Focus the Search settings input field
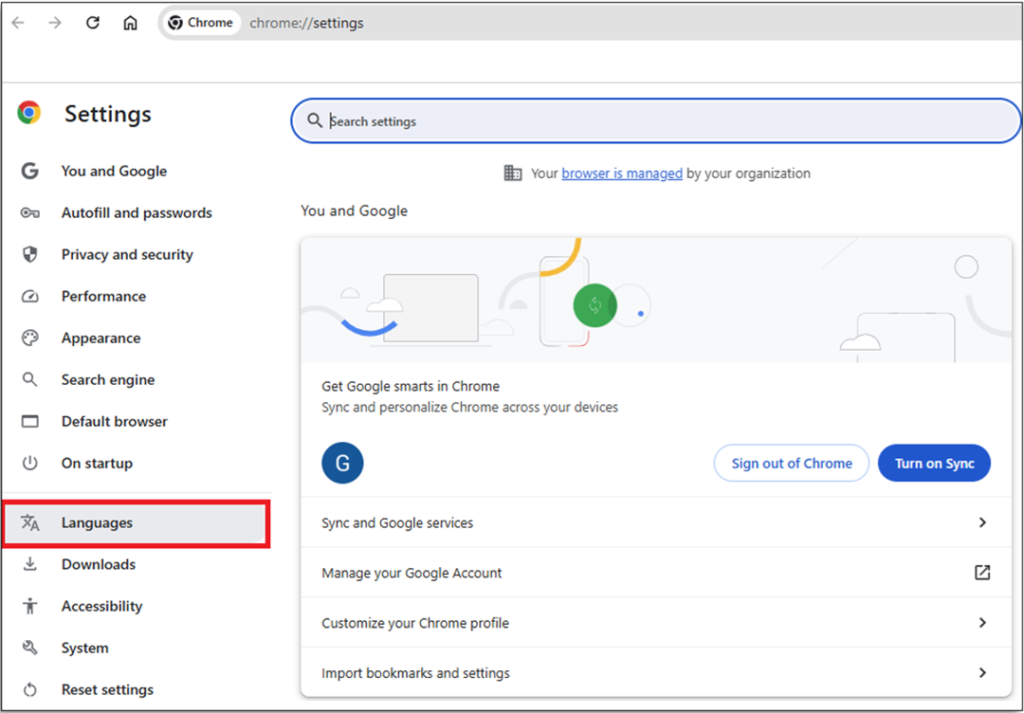The width and height of the screenshot is (1024, 713). pyautogui.click(x=660, y=121)
